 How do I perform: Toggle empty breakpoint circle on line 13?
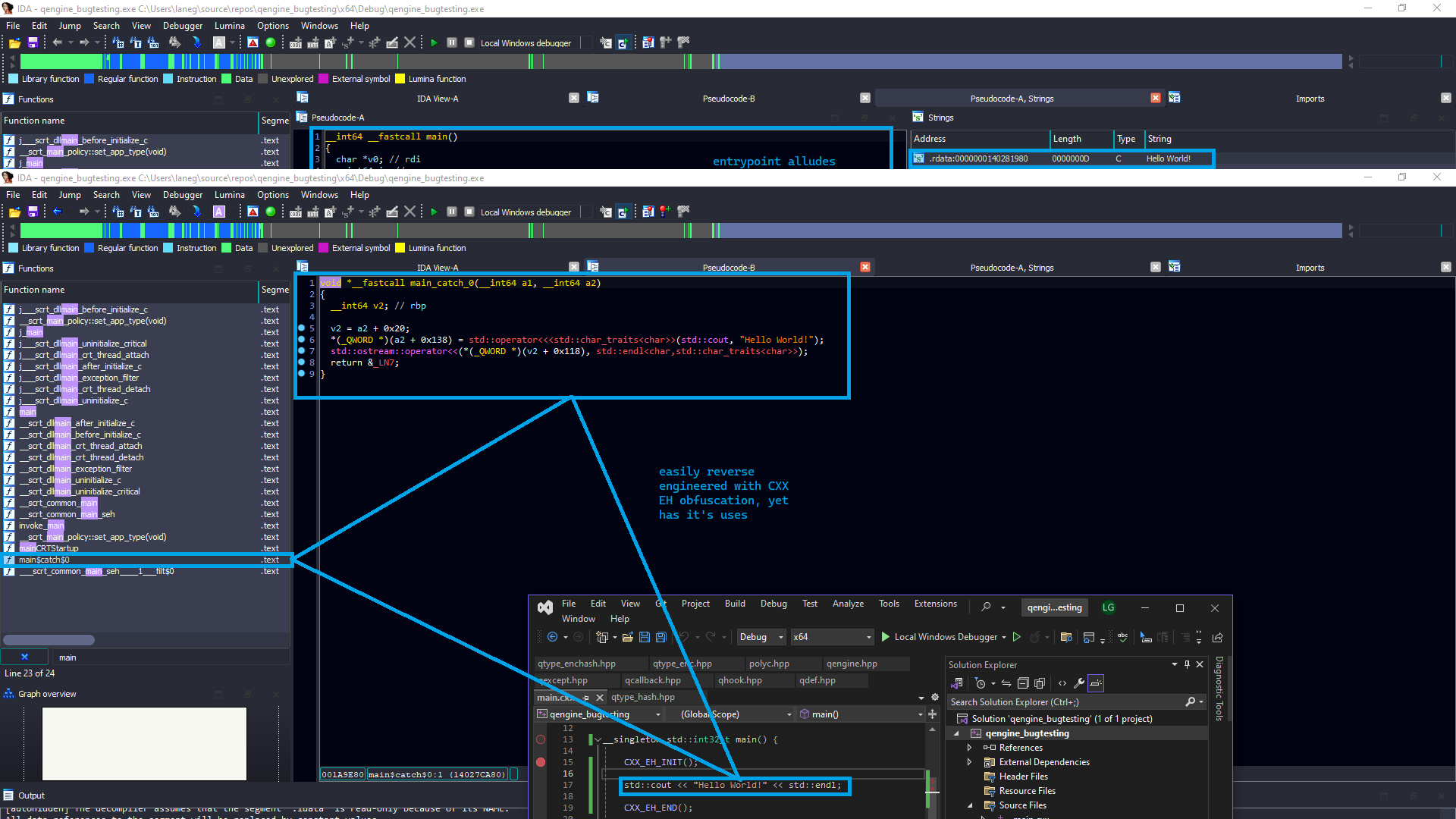[541, 739]
